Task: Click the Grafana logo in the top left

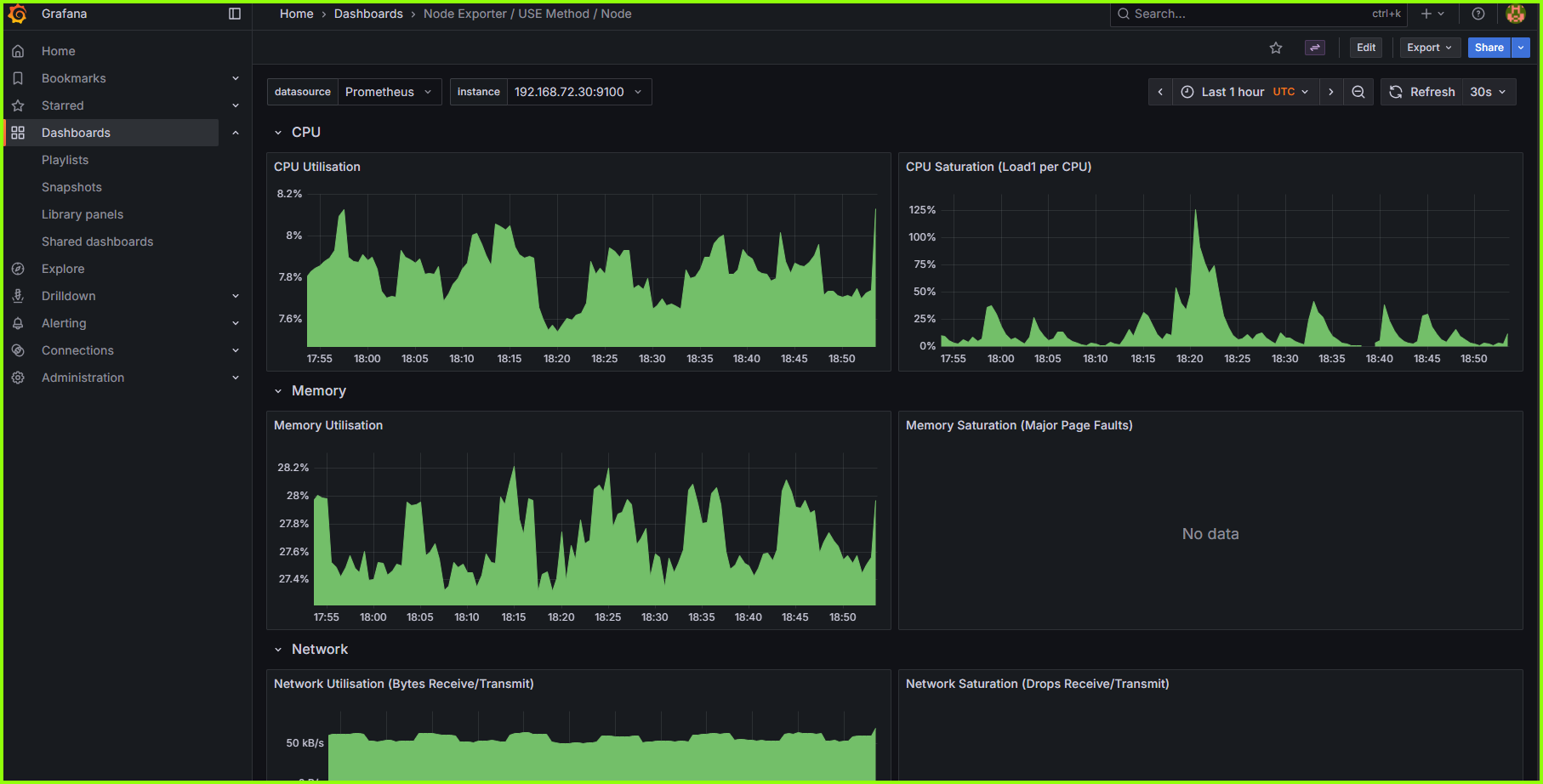Action: 18,14
